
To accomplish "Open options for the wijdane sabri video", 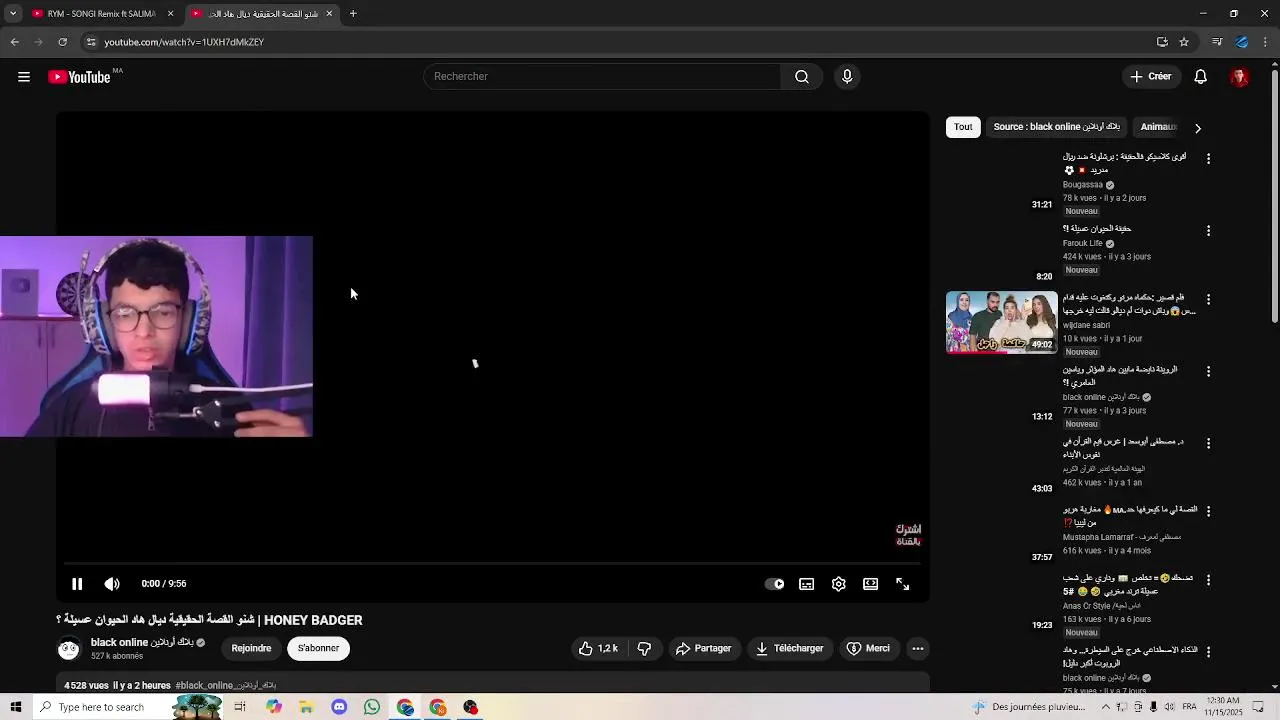I will click(1208, 300).
